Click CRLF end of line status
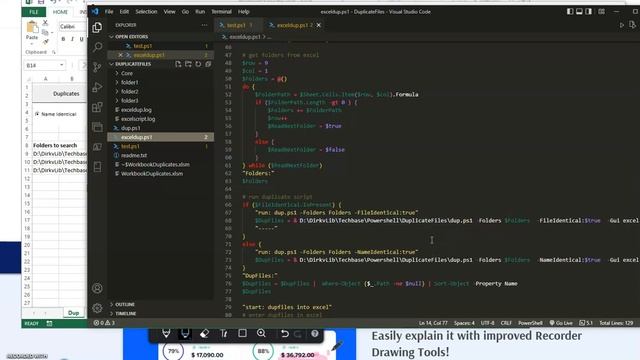Screen dimensions: 640x360 click(506, 323)
